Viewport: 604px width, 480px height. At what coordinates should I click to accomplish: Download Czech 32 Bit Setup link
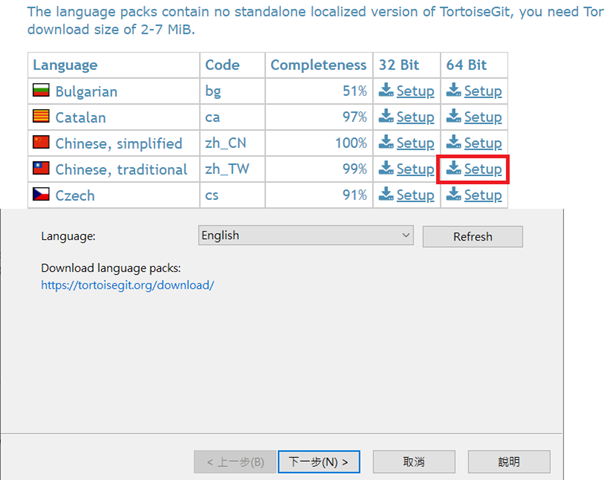[415, 195]
